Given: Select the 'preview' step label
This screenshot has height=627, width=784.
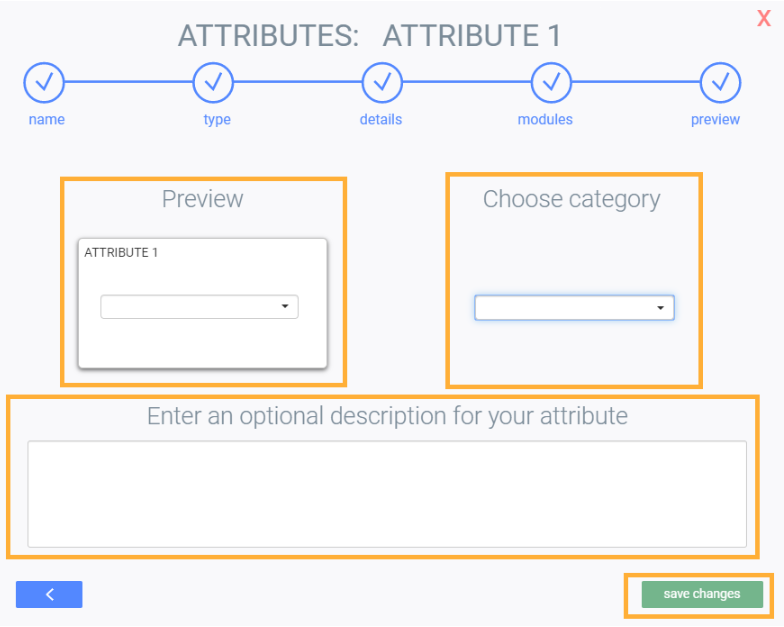Looking at the screenshot, I should pos(715,120).
